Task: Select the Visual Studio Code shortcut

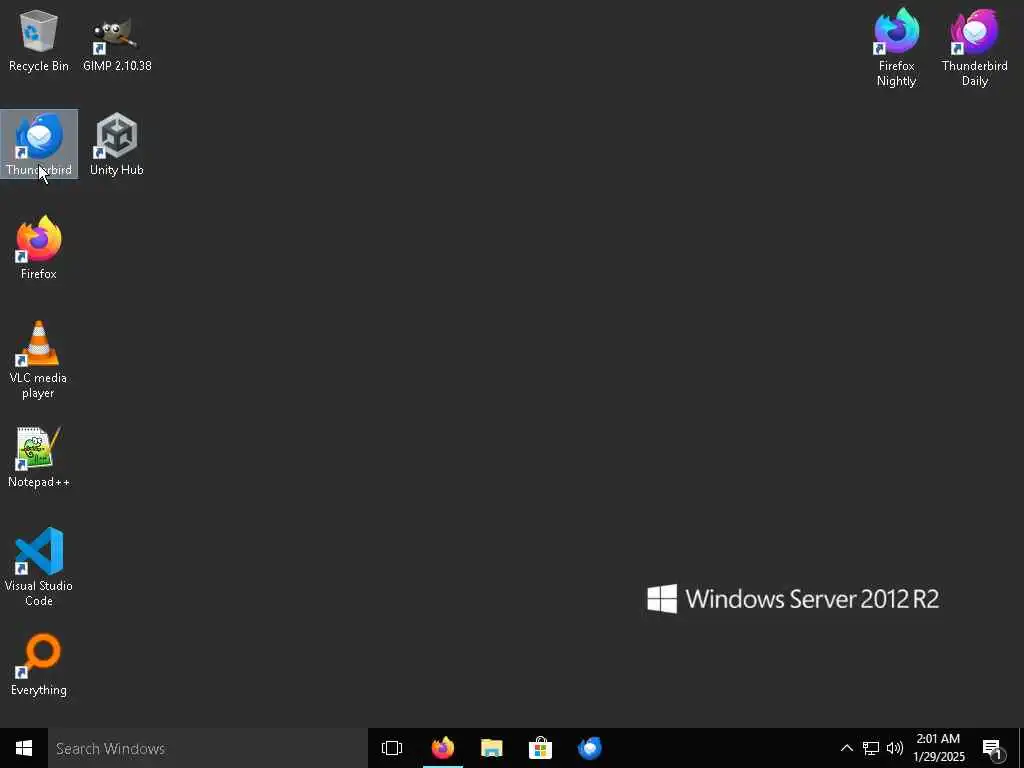Action: [x=39, y=567]
